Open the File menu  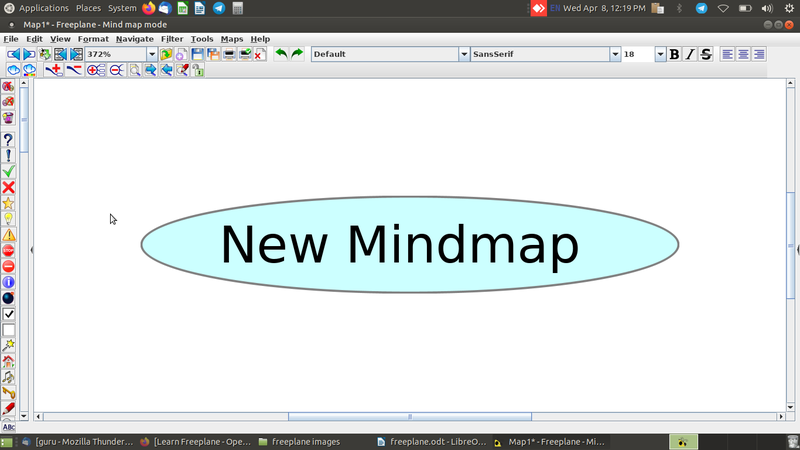[x=11, y=39]
